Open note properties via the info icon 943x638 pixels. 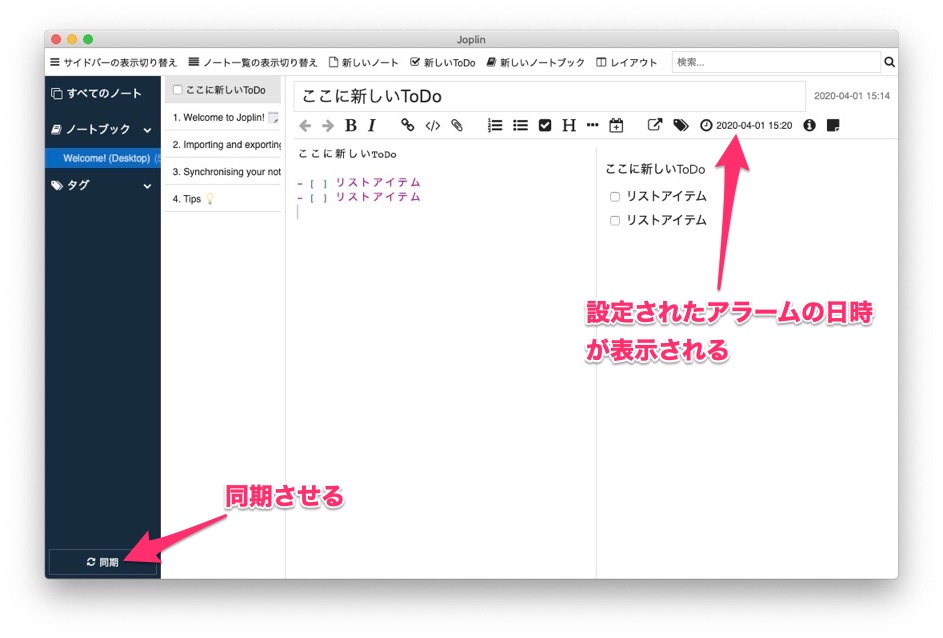pos(809,125)
